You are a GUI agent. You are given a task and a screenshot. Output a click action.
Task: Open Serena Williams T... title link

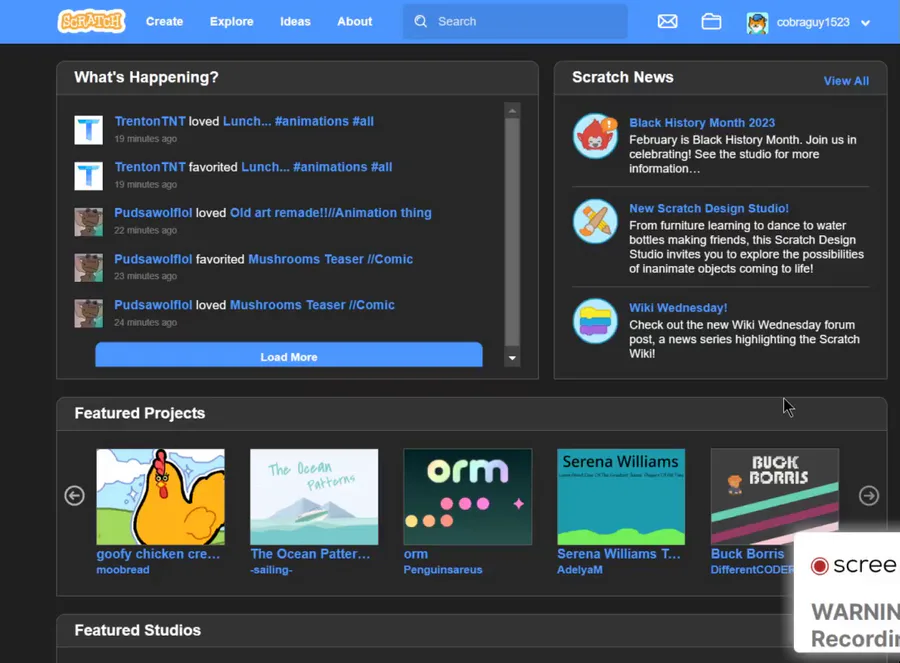tap(619, 554)
